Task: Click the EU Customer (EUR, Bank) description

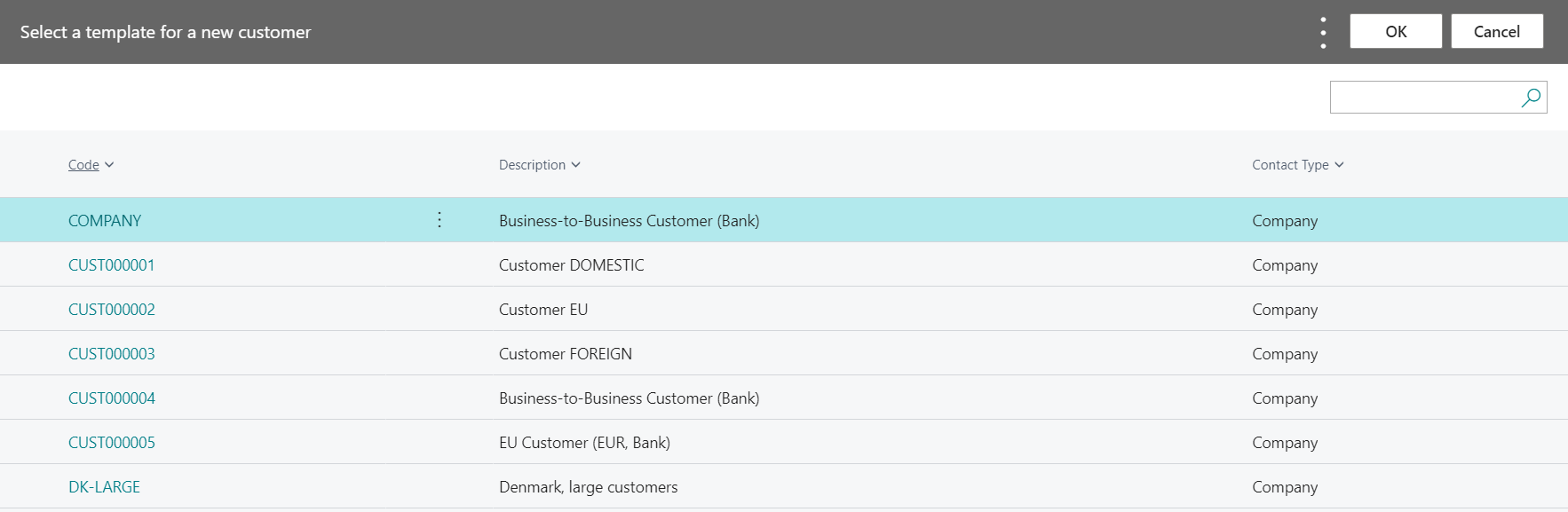Action: (x=584, y=443)
